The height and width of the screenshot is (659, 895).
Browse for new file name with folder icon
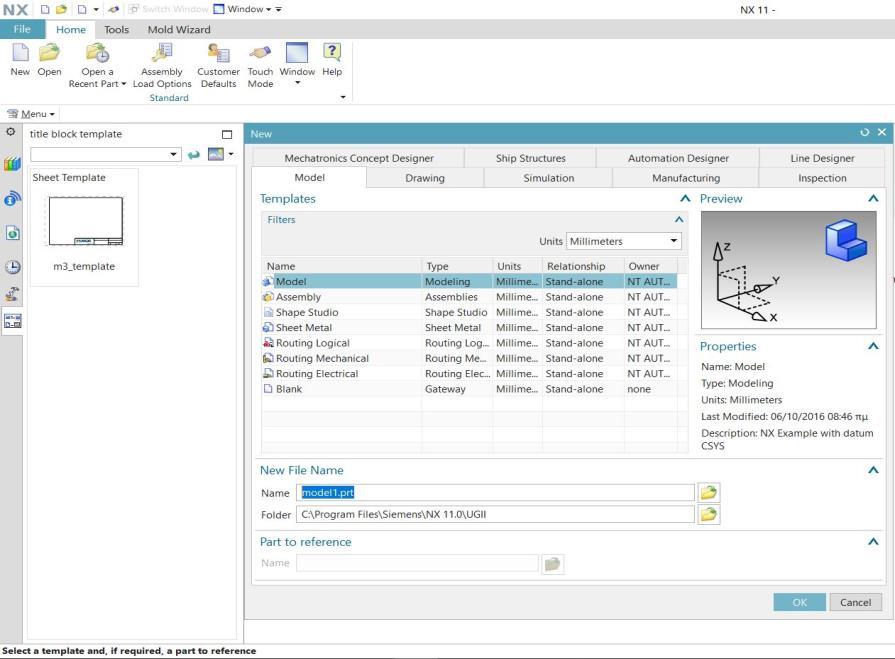pyautogui.click(x=708, y=492)
